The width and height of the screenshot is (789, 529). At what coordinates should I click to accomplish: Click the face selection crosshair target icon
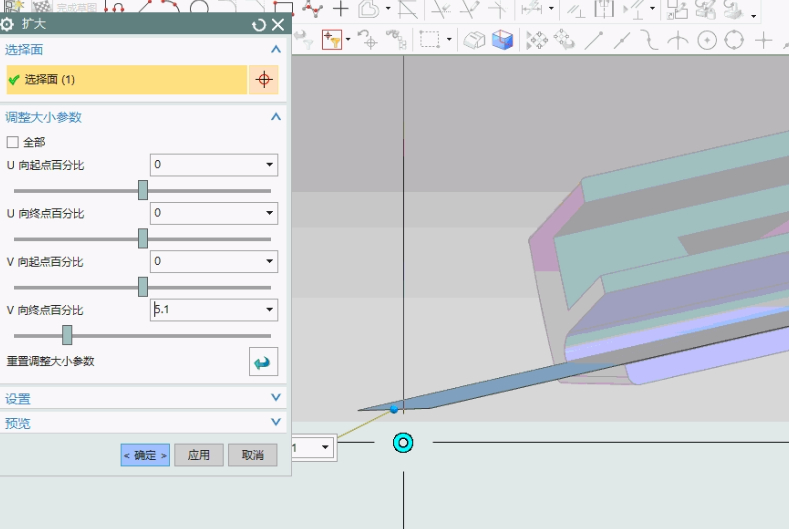click(264, 80)
